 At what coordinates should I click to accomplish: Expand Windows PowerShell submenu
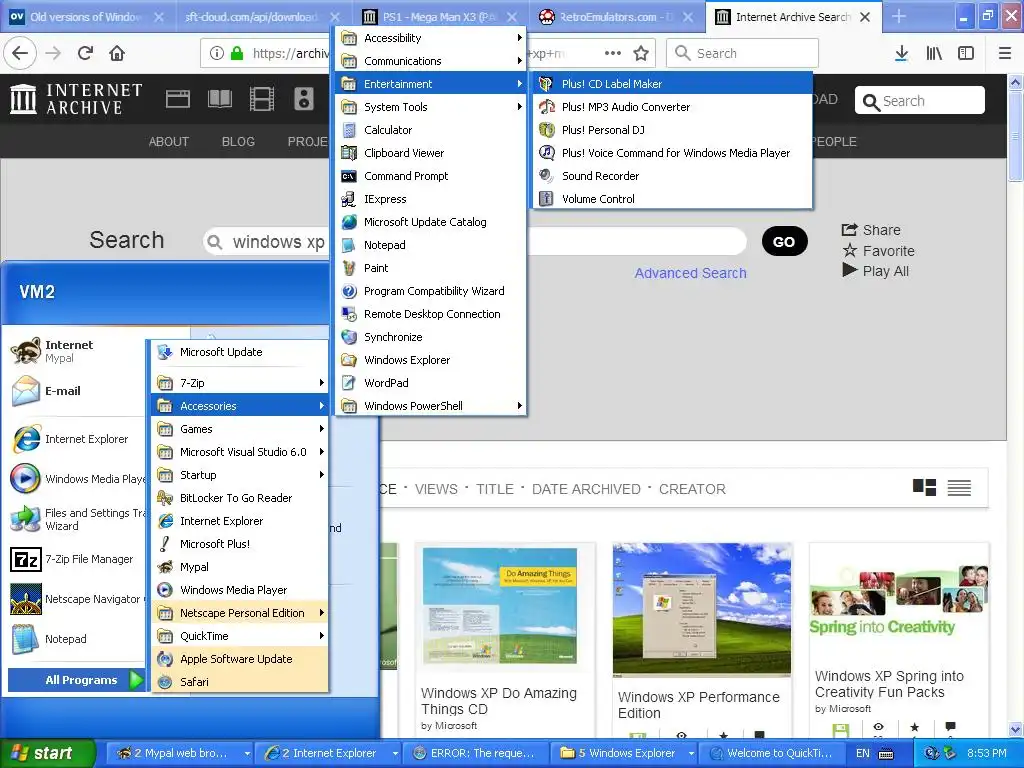[431, 406]
